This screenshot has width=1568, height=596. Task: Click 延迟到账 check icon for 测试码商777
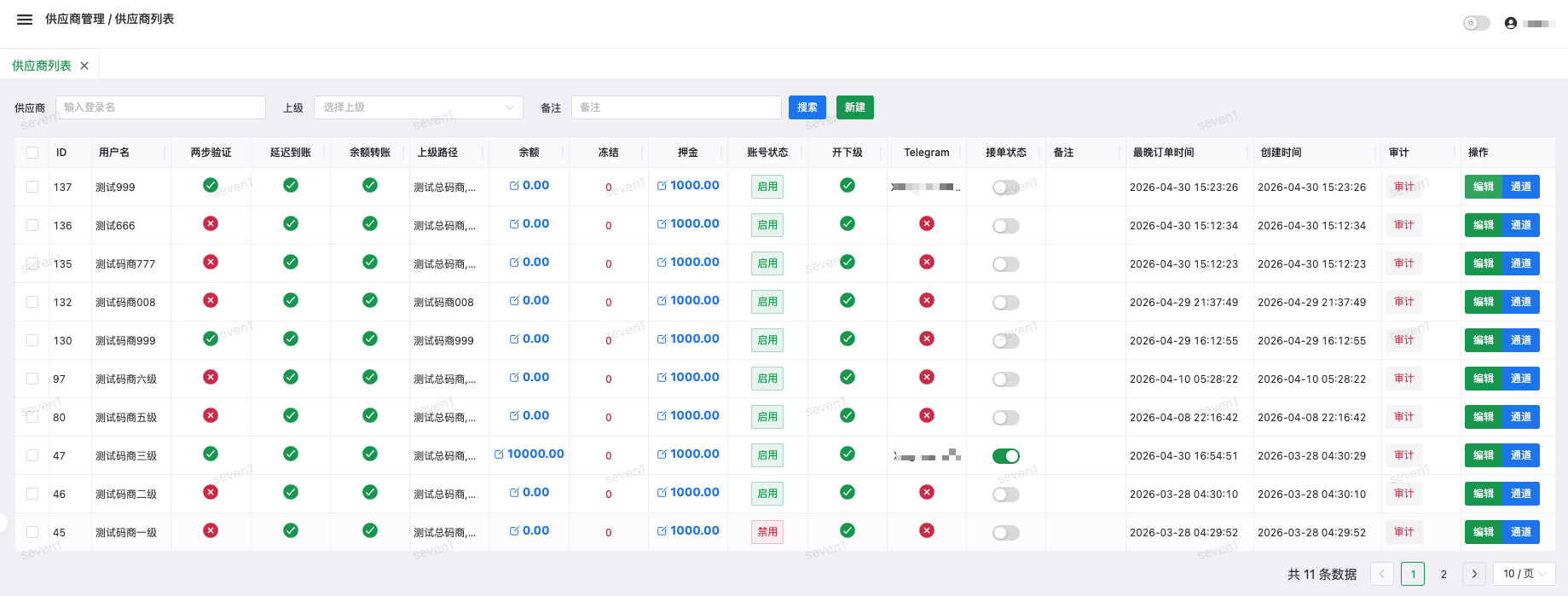[x=291, y=262]
